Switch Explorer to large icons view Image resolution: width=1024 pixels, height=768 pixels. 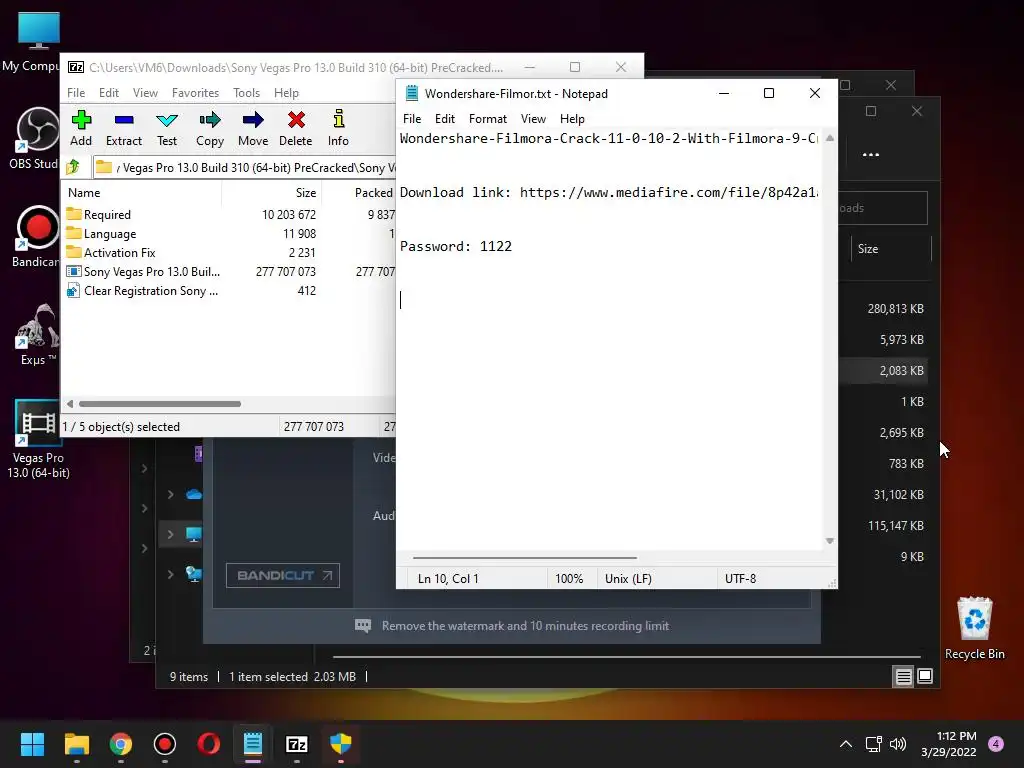925,677
